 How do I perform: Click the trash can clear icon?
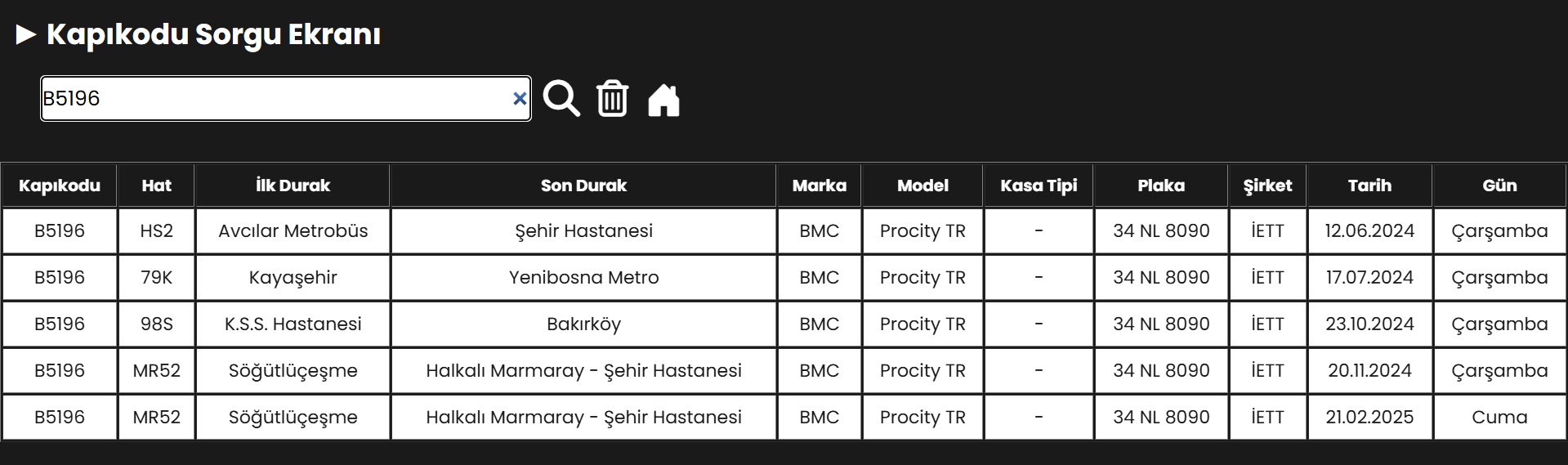coord(612,99)
